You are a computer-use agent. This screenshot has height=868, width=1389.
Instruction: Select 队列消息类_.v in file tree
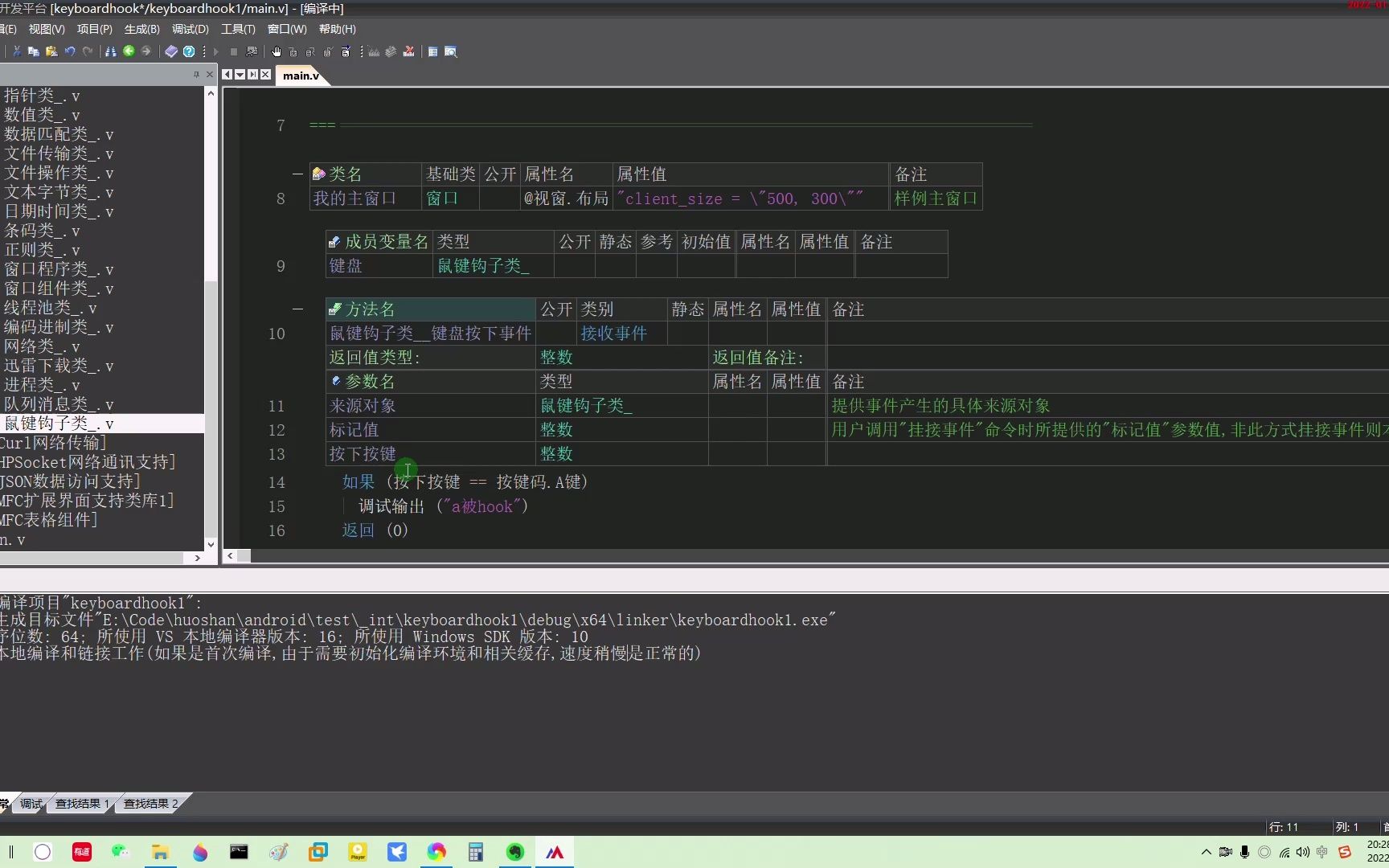59,404
